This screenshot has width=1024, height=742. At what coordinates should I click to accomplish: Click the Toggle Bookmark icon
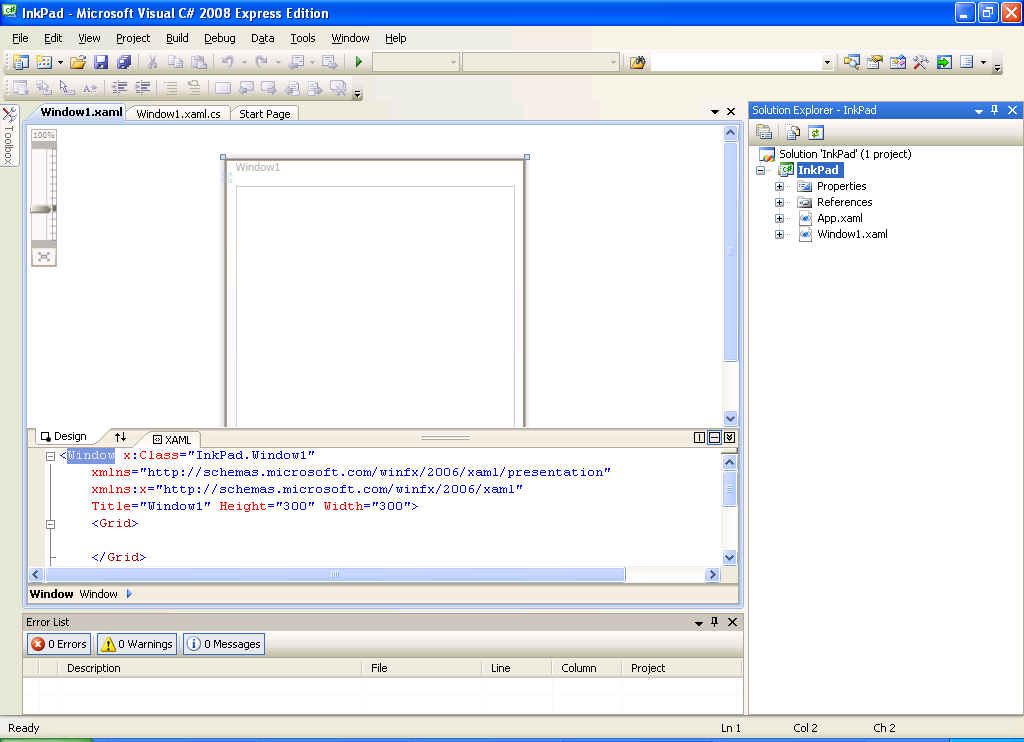[x=223, y=88]
